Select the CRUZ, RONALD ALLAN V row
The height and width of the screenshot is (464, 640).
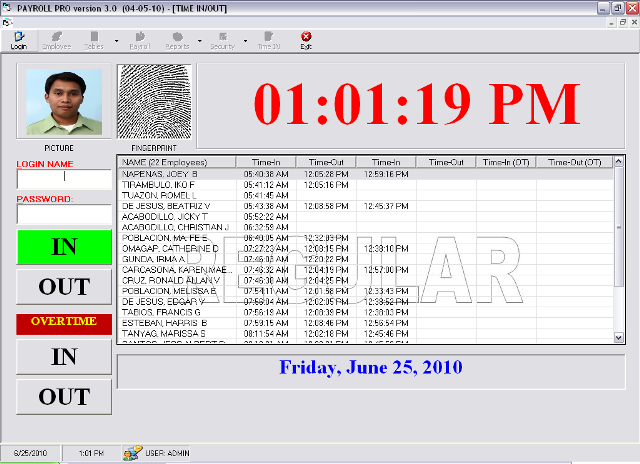[365, 280]
